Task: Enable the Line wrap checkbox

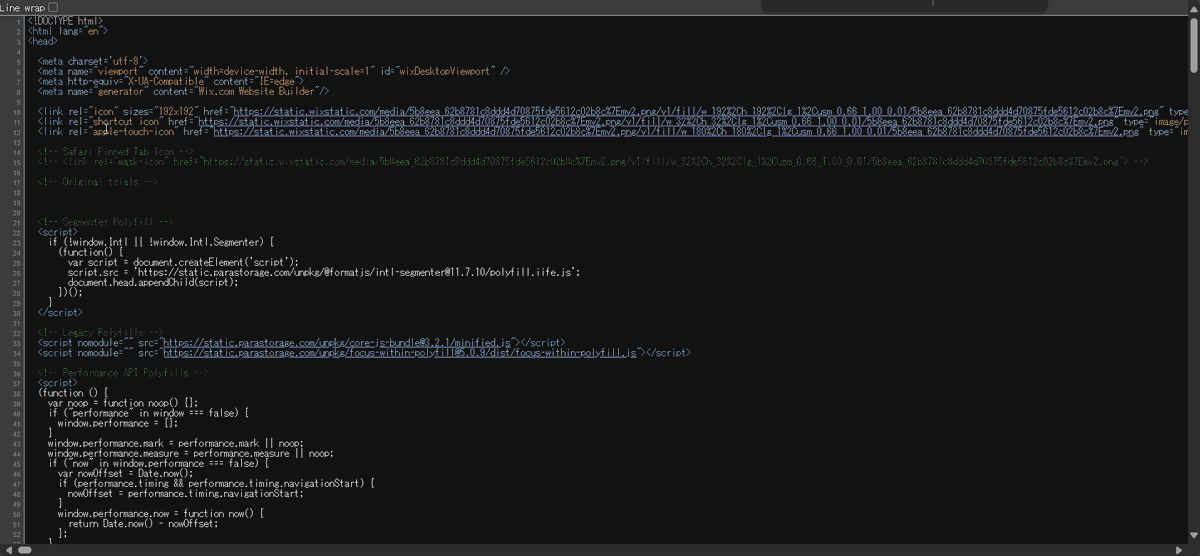Action: [53, 7]
